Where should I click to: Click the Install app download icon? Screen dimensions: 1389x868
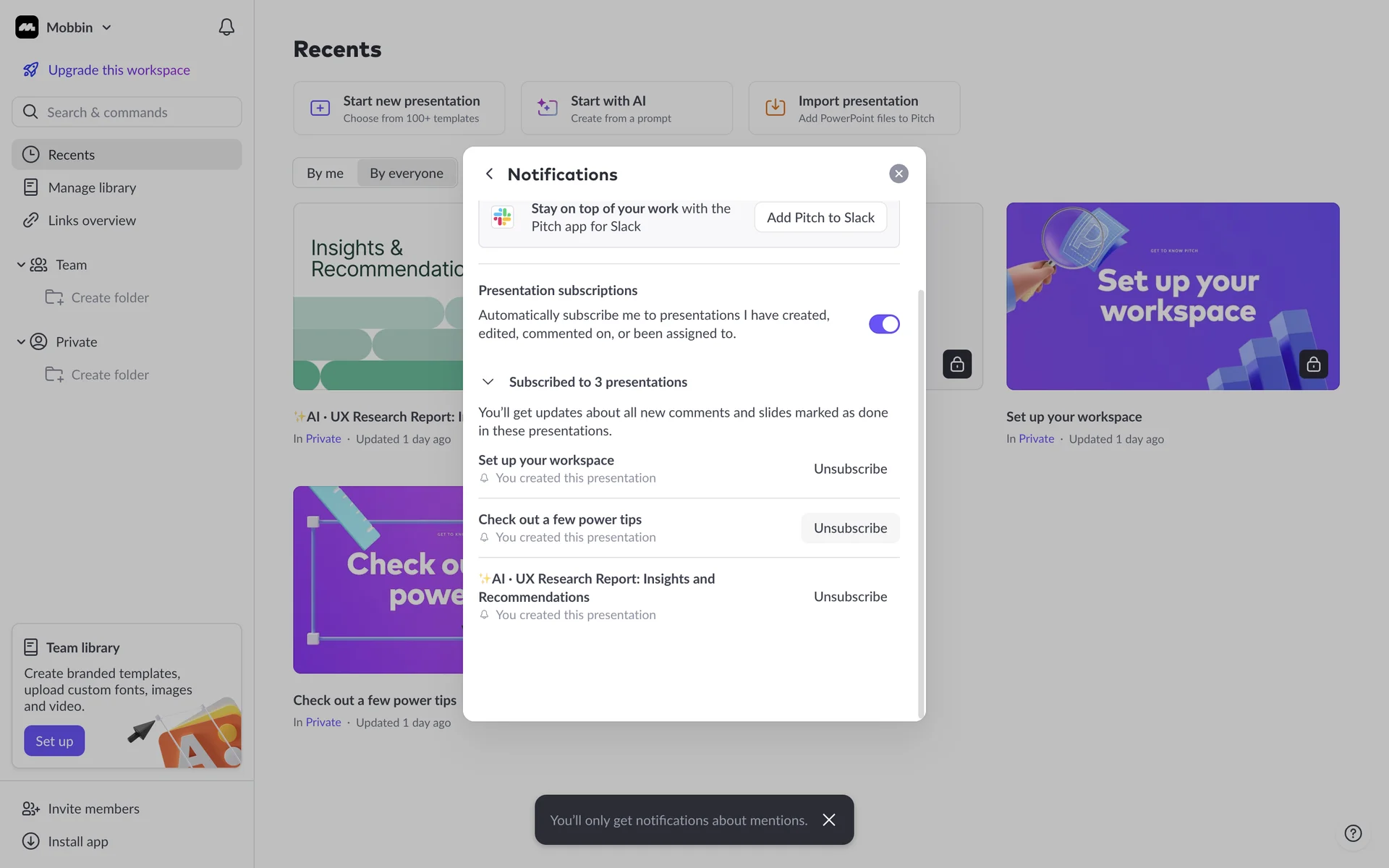pyautogui.click(x=30, y=841)
